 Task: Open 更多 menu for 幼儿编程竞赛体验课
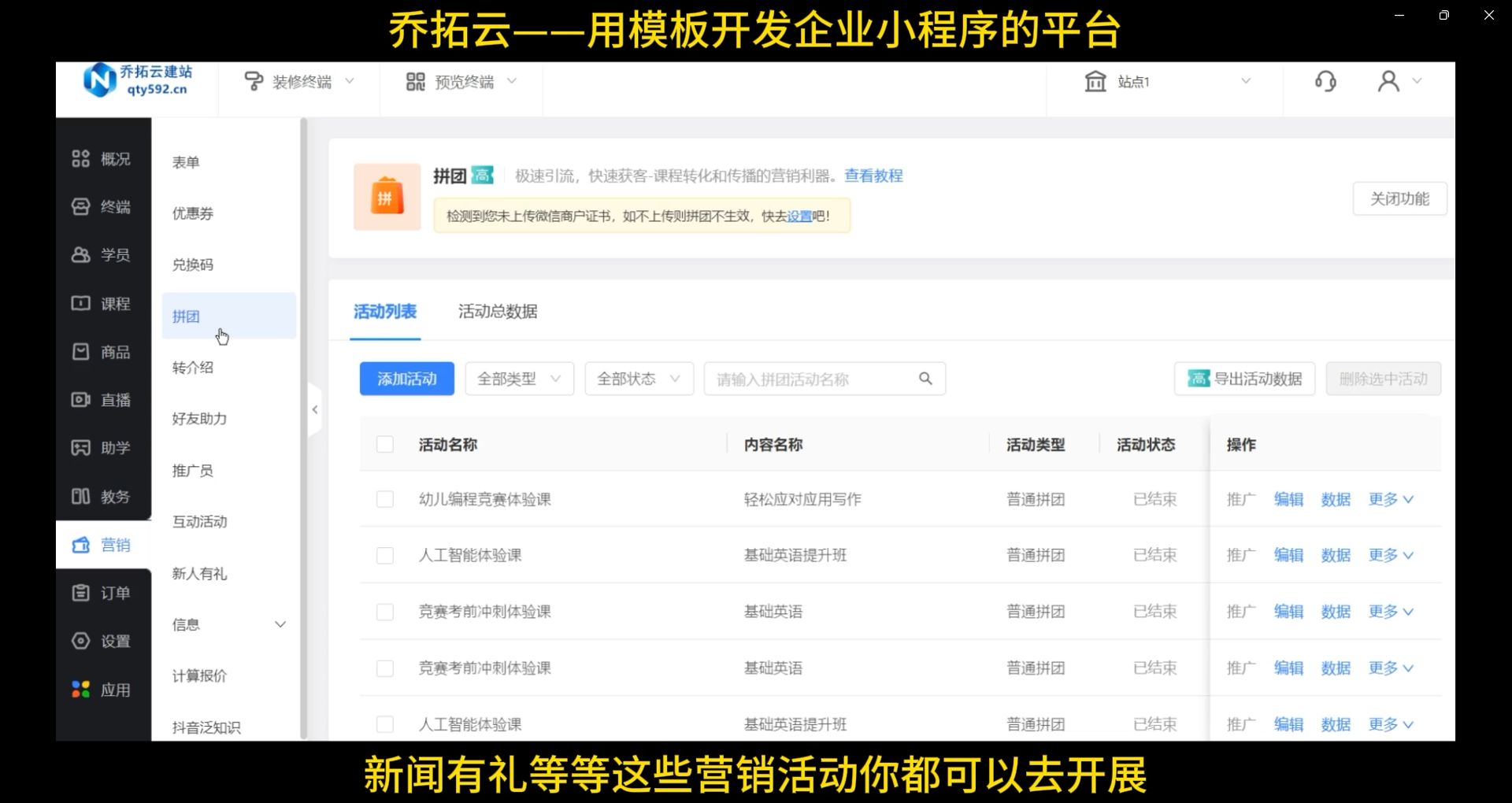click(1392, 499)
